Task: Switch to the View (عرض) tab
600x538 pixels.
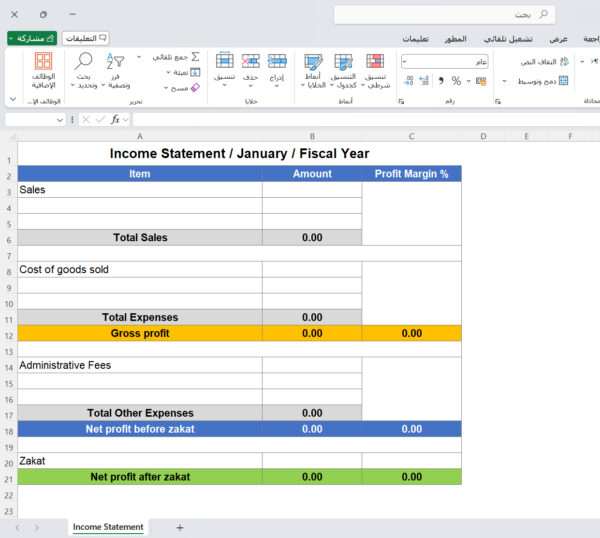Action: tap(558, 38)
